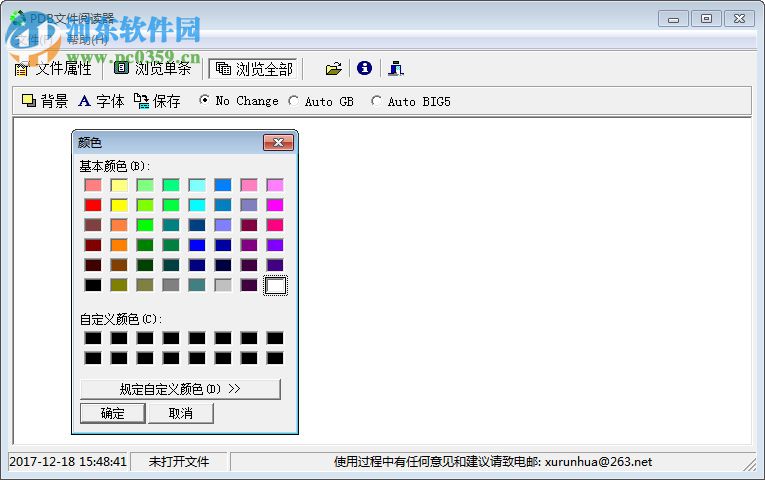Click the 未打开文件 status text
This screenshot has width=765, height=480.
(x=179, y=461)
